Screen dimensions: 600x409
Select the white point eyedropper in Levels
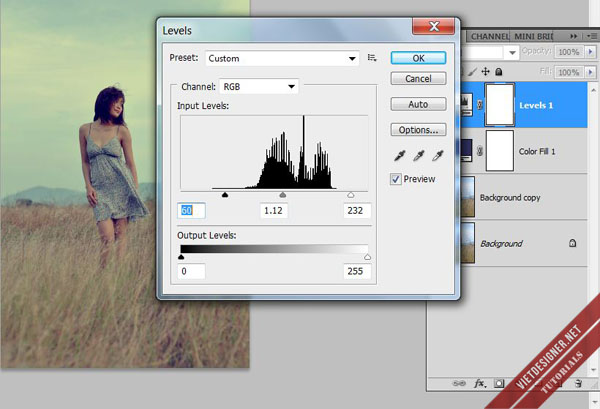click(437, 156)
